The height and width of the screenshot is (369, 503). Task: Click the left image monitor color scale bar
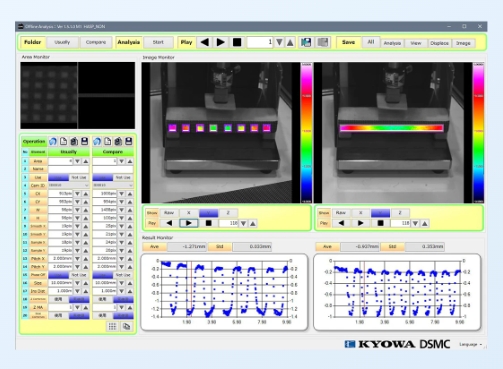click(x=306, y=132)
